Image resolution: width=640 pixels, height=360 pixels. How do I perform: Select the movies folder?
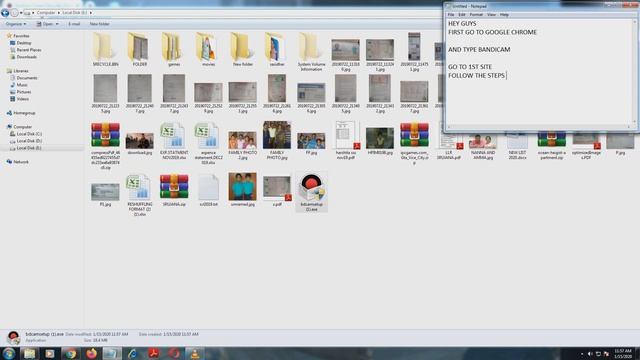click(208, 47)
